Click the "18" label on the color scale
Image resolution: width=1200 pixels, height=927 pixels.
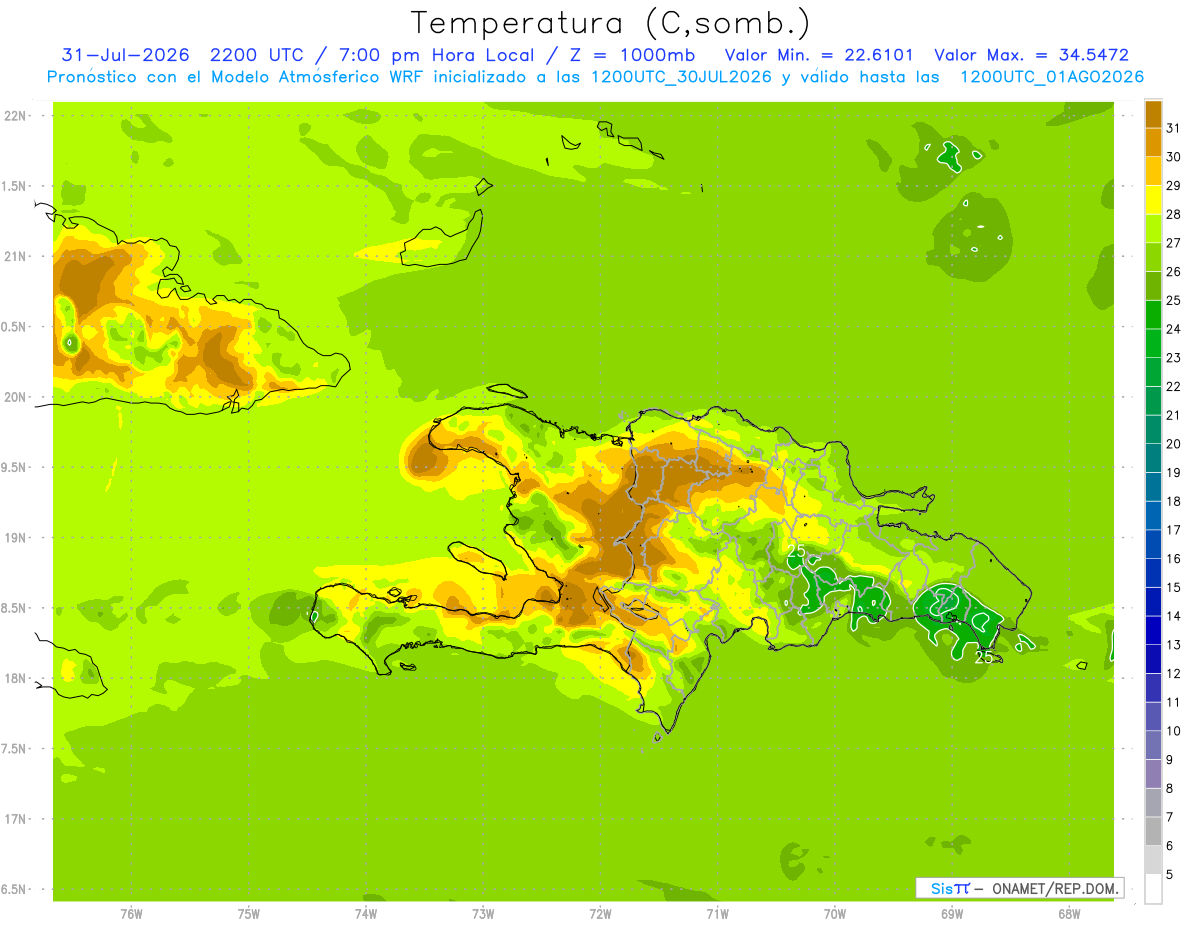coord(1174,502)
